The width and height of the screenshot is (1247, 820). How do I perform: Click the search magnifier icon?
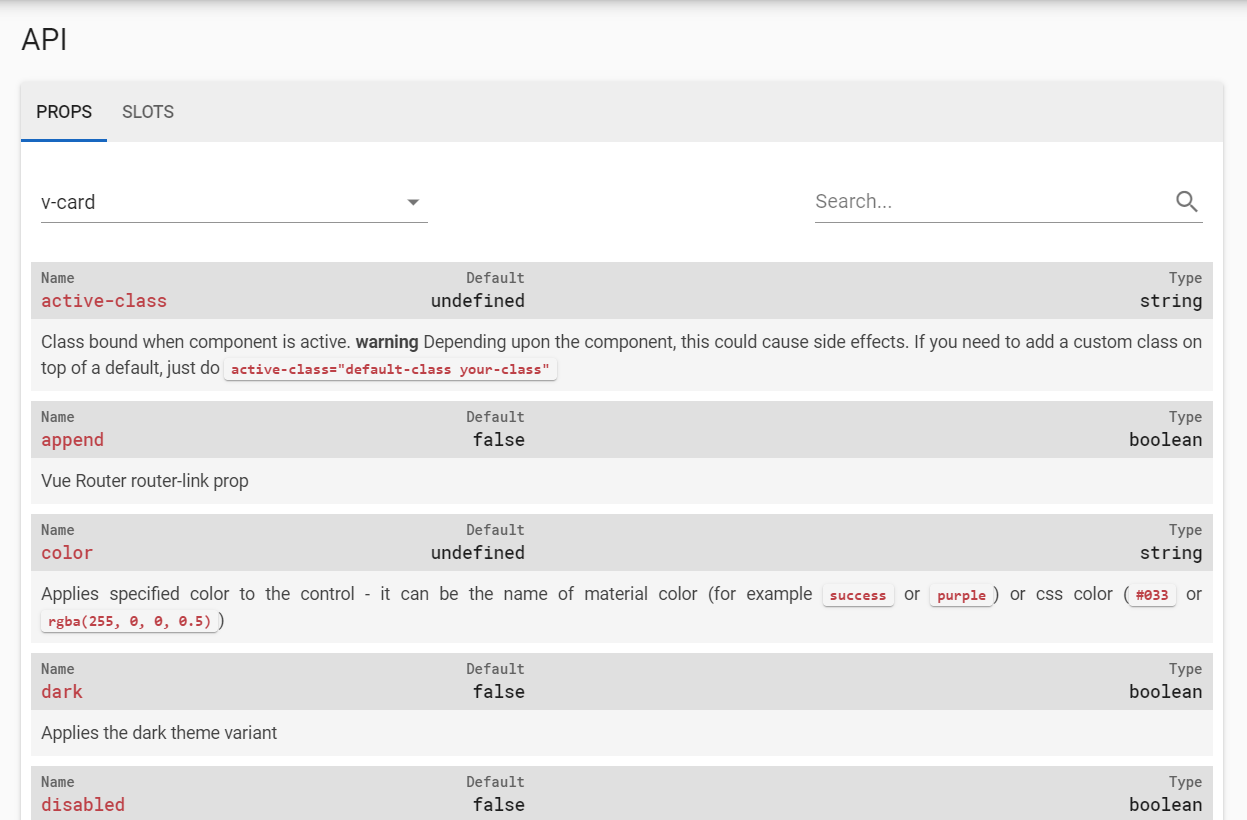tap(1186, 201)
